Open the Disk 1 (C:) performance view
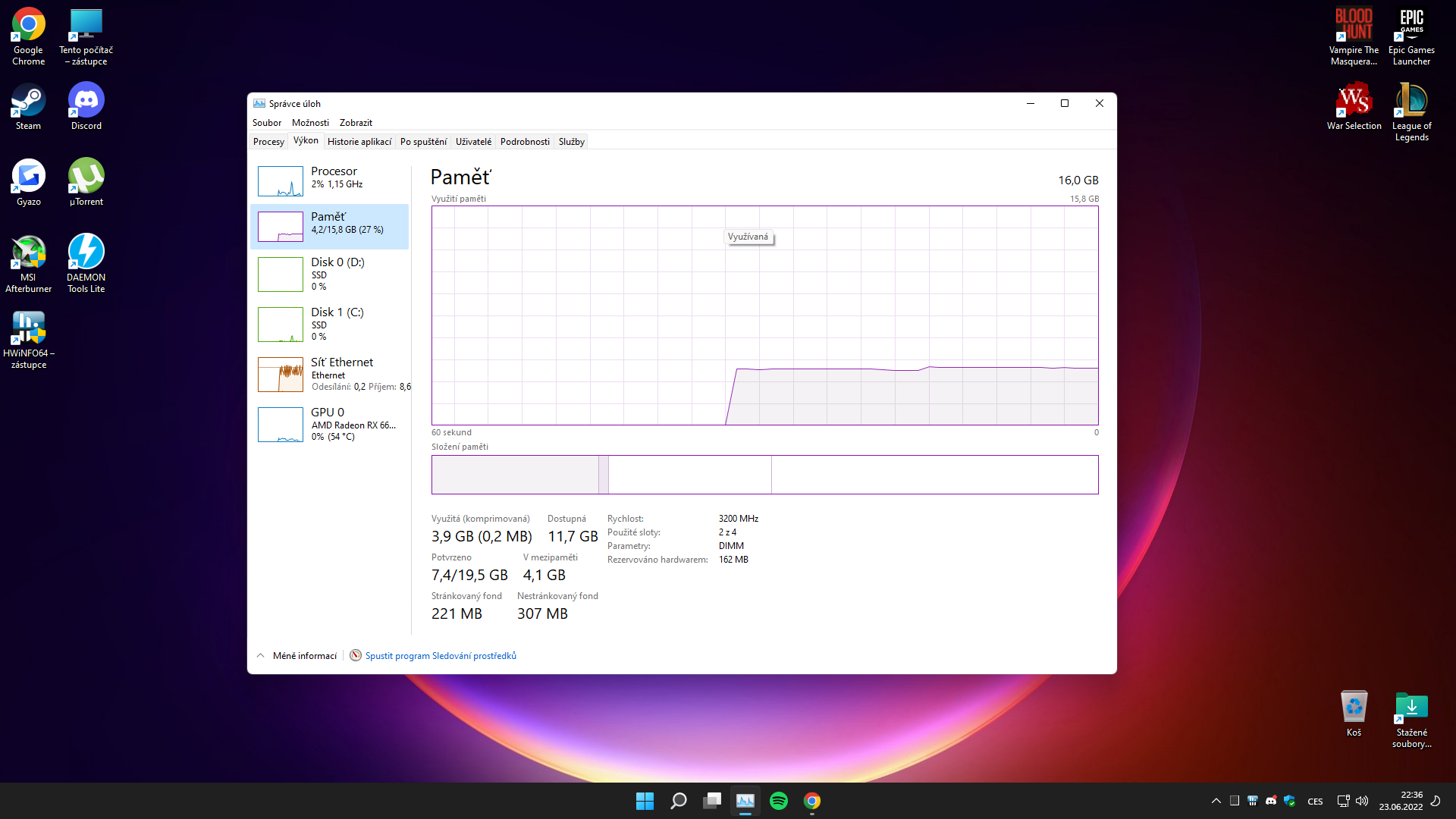The width and height of the screenshot is (1456, 819). tap(329, 325)
